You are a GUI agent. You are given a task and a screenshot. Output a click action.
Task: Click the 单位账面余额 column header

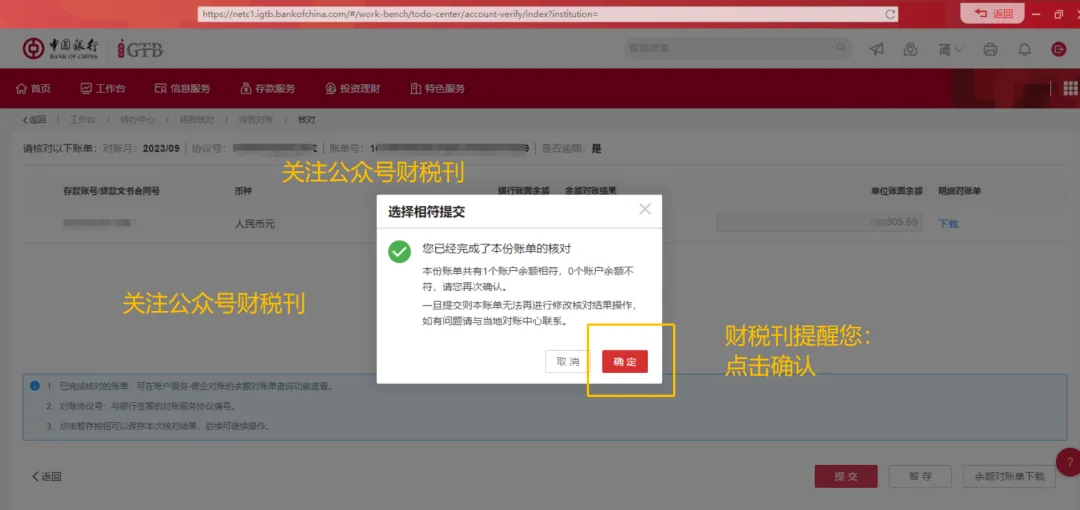pos(896,191)
